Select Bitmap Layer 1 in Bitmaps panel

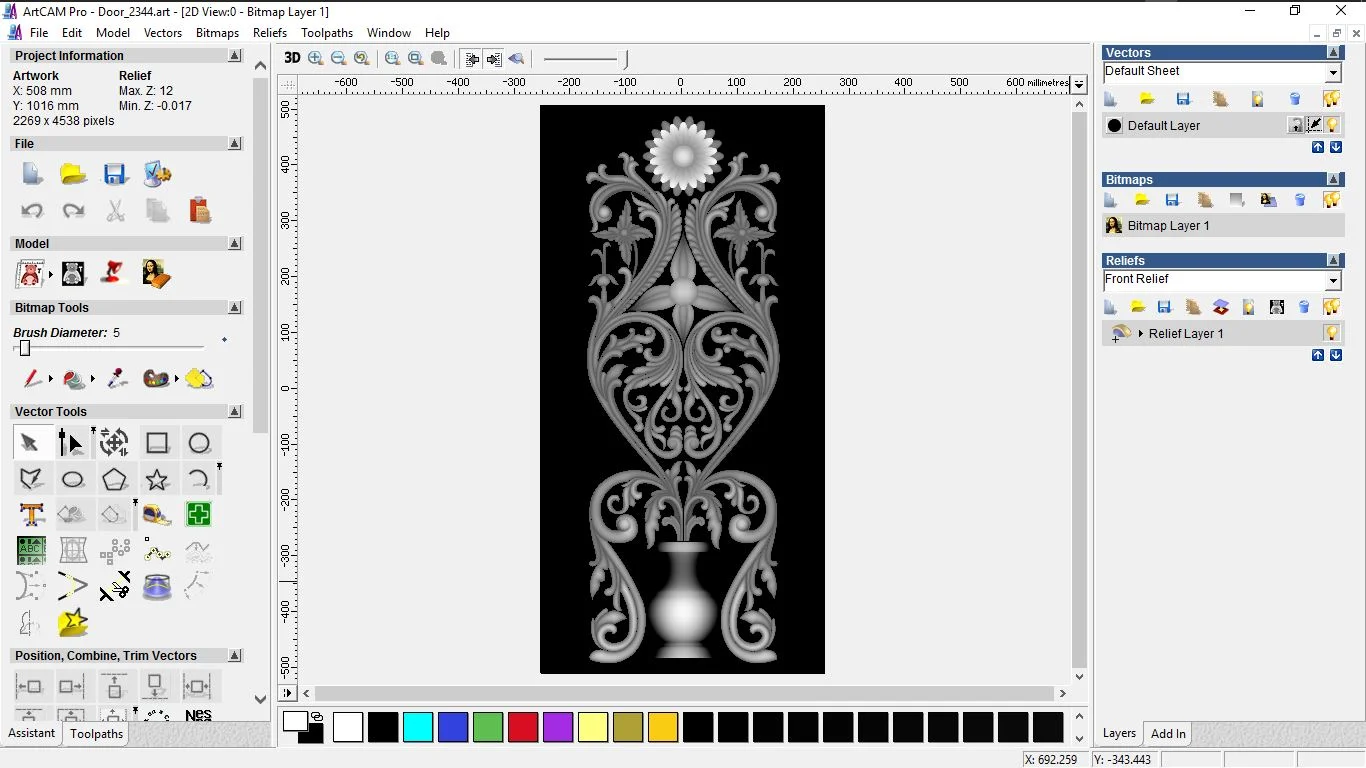tap(1168, 226)
